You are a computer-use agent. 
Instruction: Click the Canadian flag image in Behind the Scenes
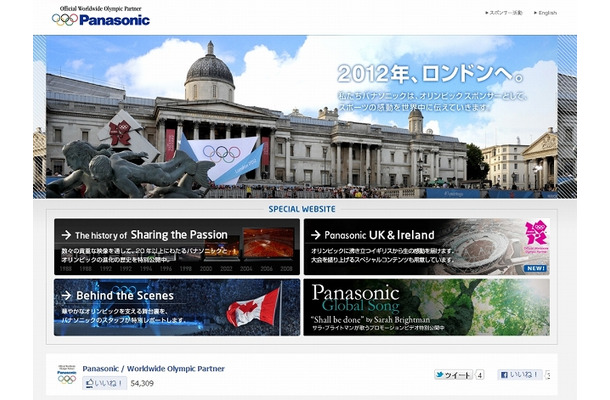point(253,308)
